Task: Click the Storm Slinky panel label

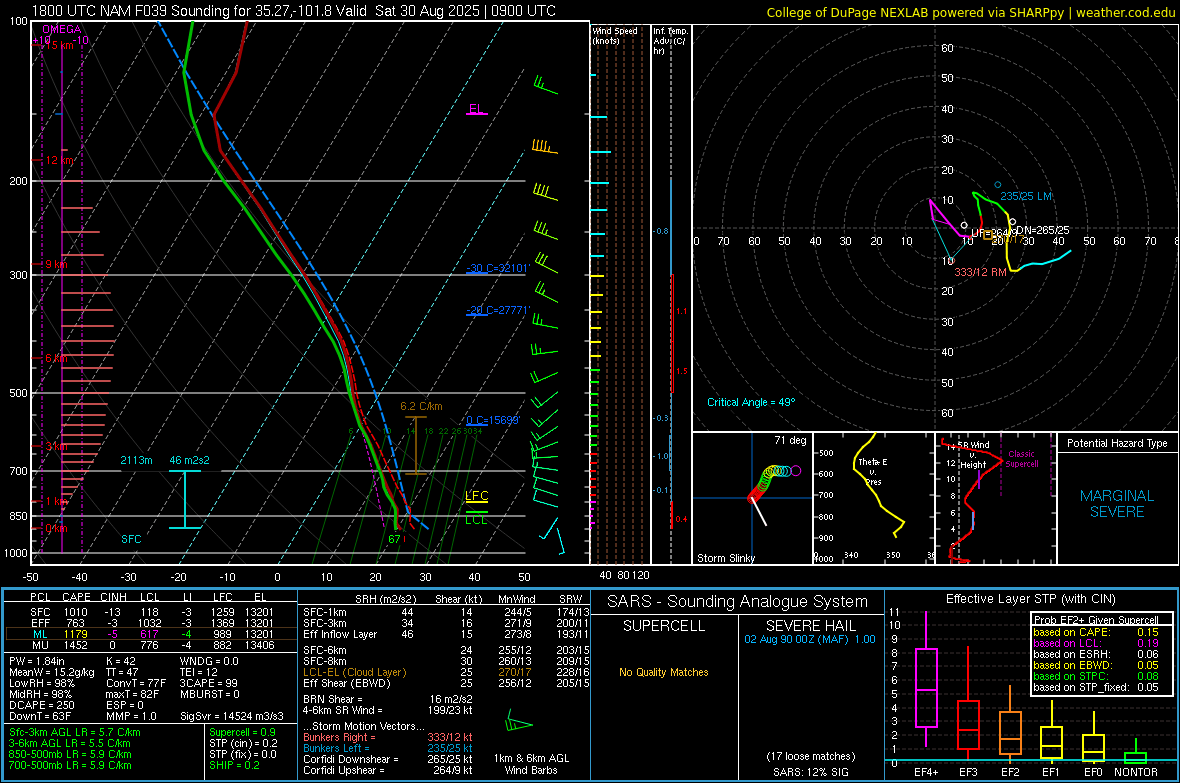Action: 725,558
